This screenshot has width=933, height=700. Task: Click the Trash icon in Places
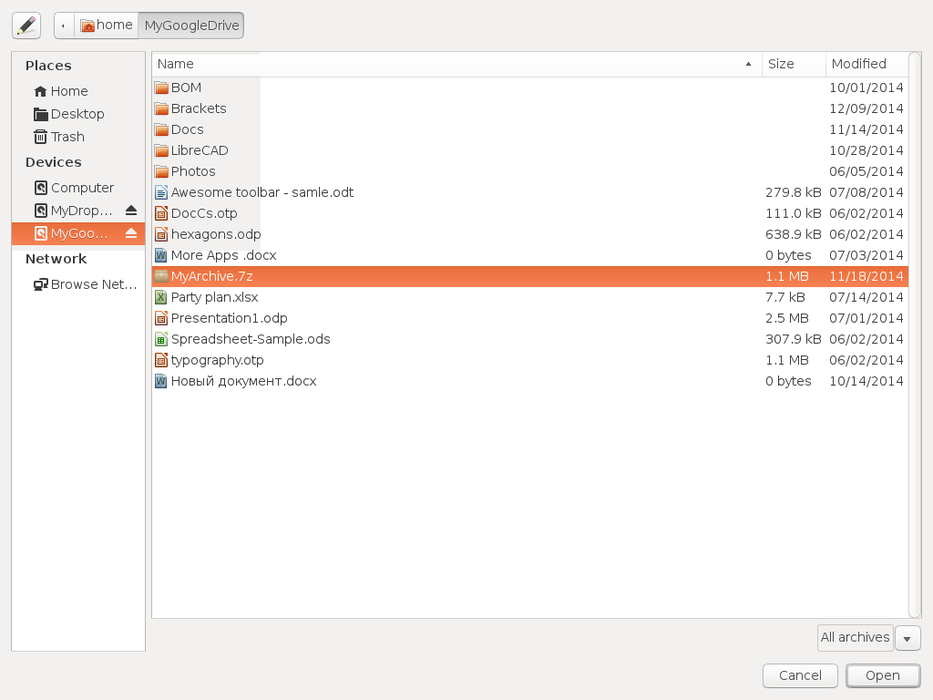click(41, 137)
